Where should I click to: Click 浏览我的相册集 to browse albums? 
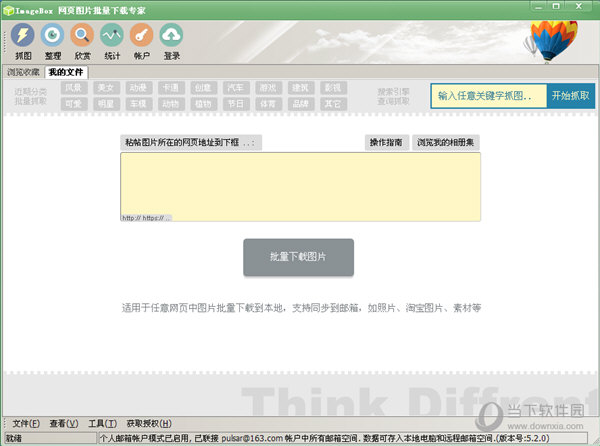pos(445,143)
